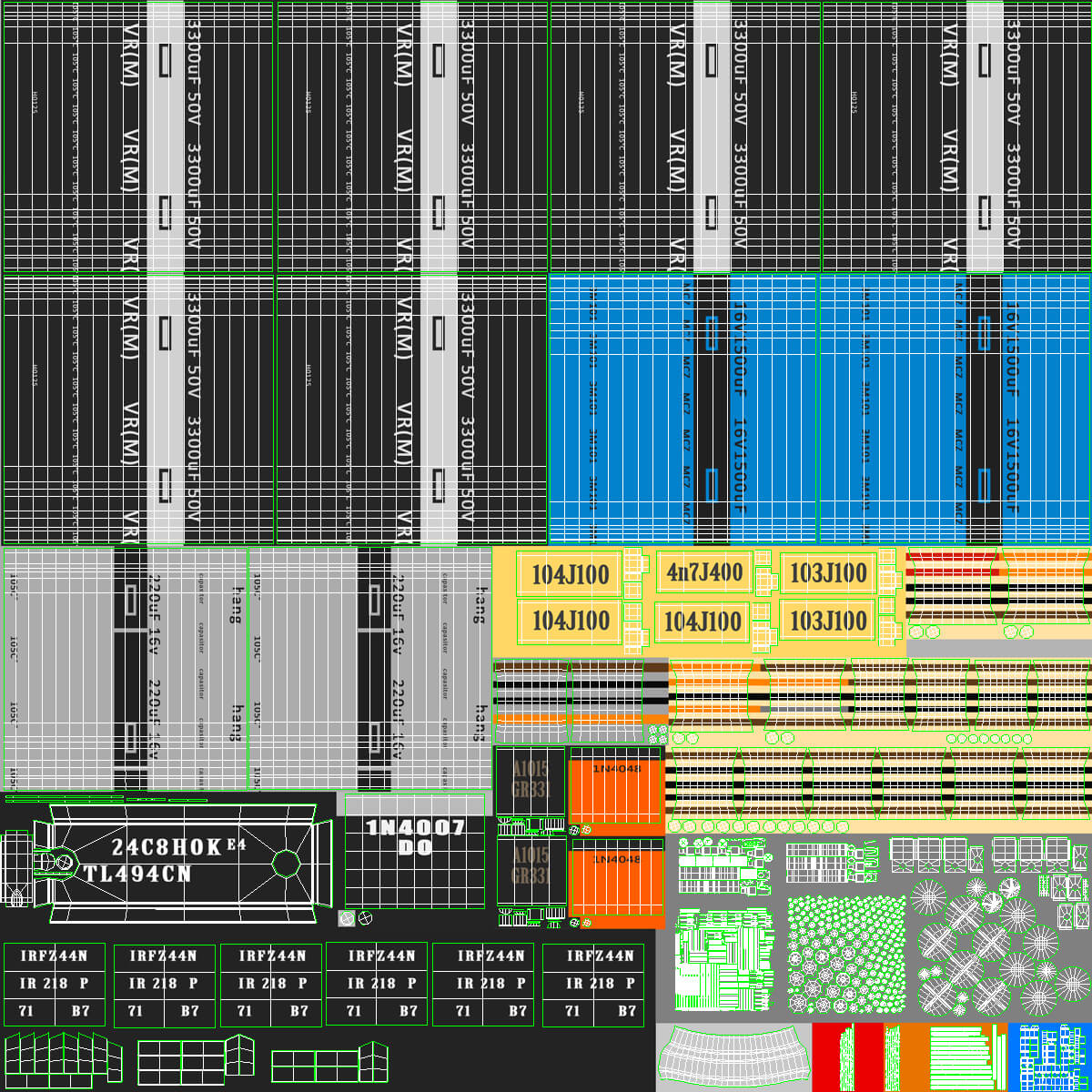Select the 104J100 label in the top row

pos(570,574)
